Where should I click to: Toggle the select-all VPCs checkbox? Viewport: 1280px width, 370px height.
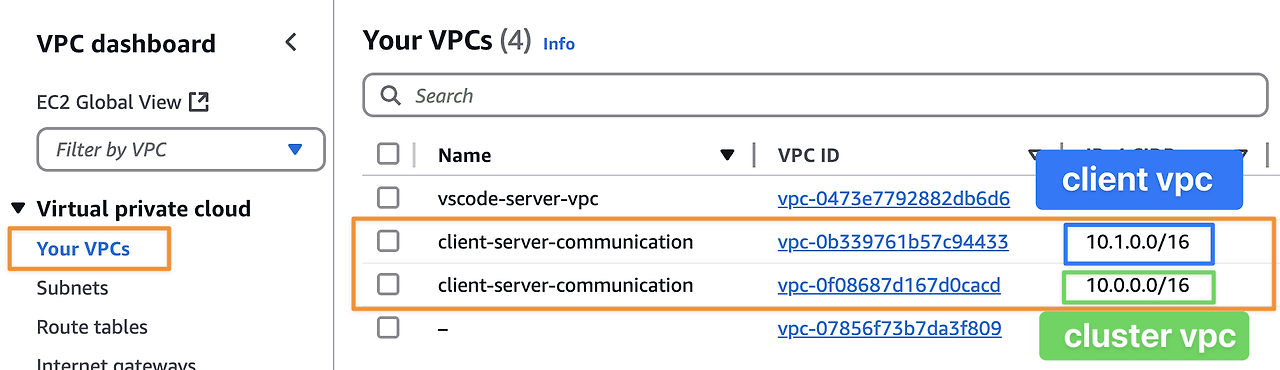coord(388,154)
